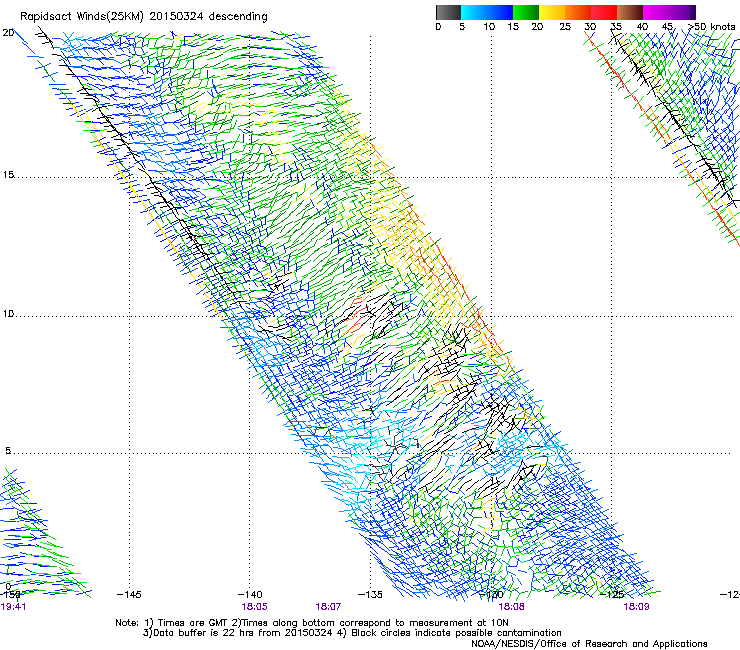Click the gray 0-5 knots color segment
Image resolution: width=740 pixels, height=650 pixels.
448,12
